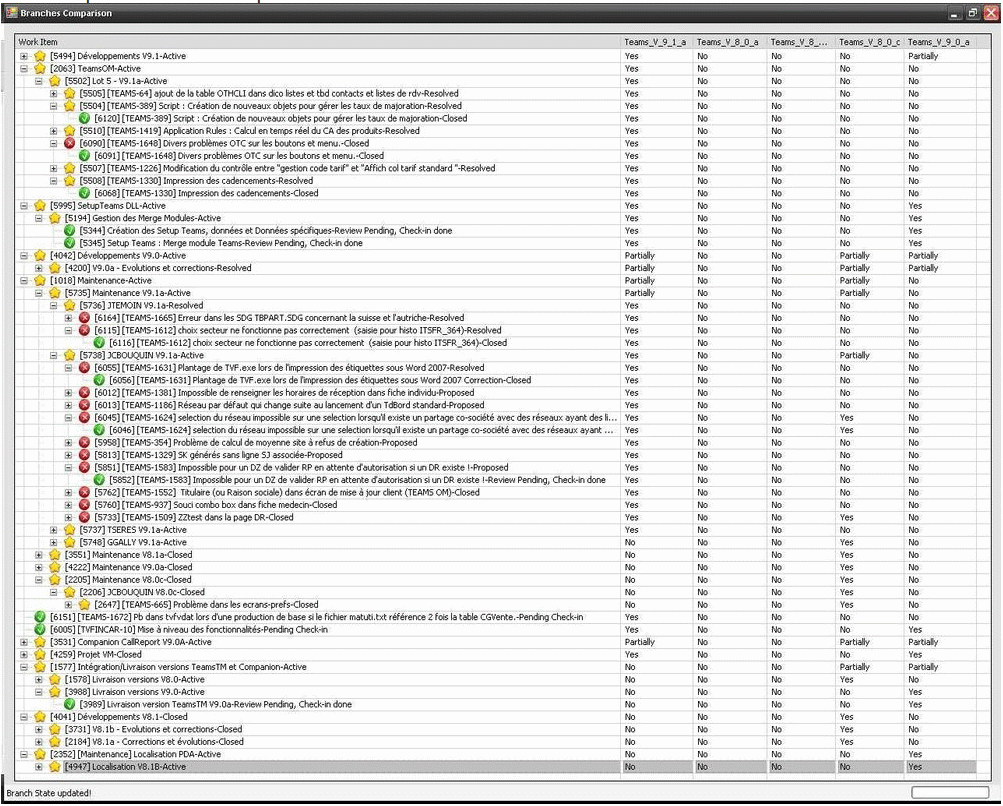Click red bug icon of item [6090]
This screenshot has width=1003, height=806.
[x=70, y=143]
